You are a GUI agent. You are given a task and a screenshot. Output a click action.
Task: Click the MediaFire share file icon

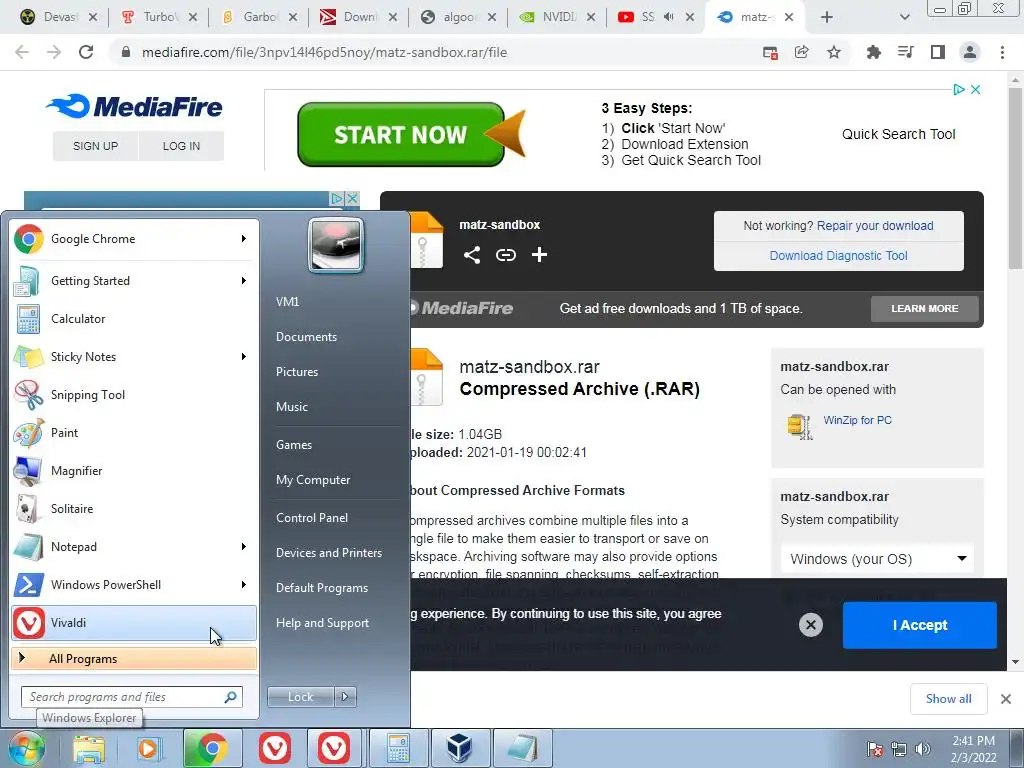tap(472, 255)
